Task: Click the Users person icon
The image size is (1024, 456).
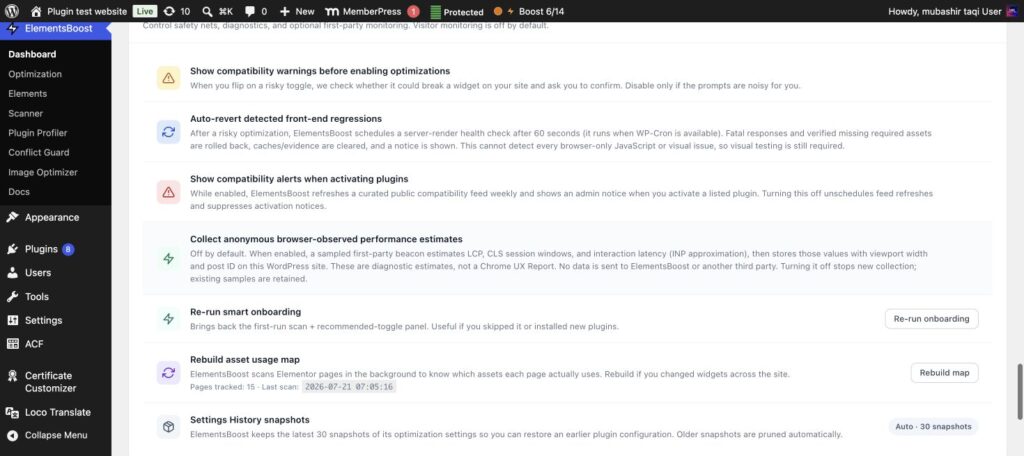Action: coord(12,272)
